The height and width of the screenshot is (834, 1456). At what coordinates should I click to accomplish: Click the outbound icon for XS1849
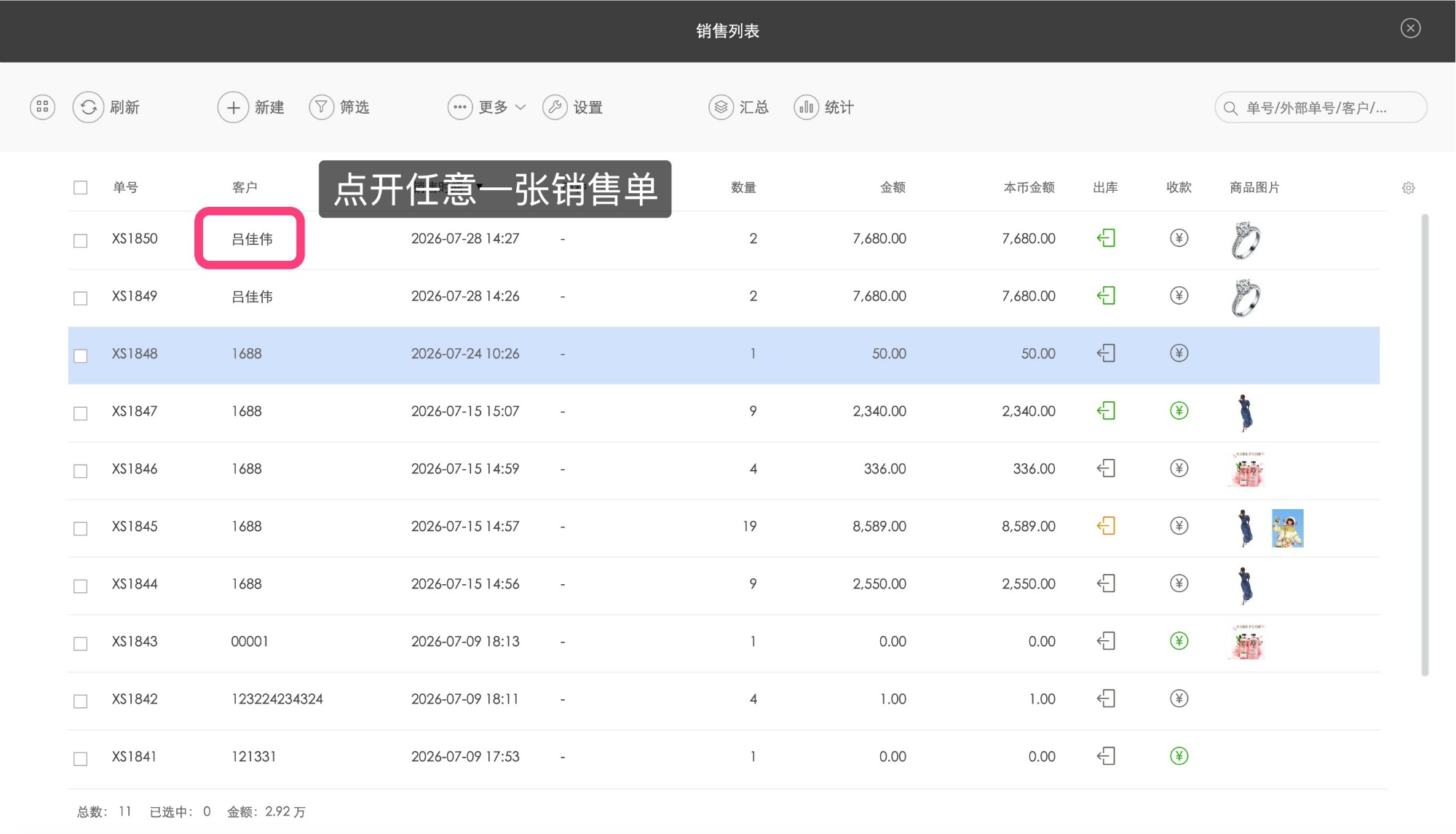coord(1106,296)
